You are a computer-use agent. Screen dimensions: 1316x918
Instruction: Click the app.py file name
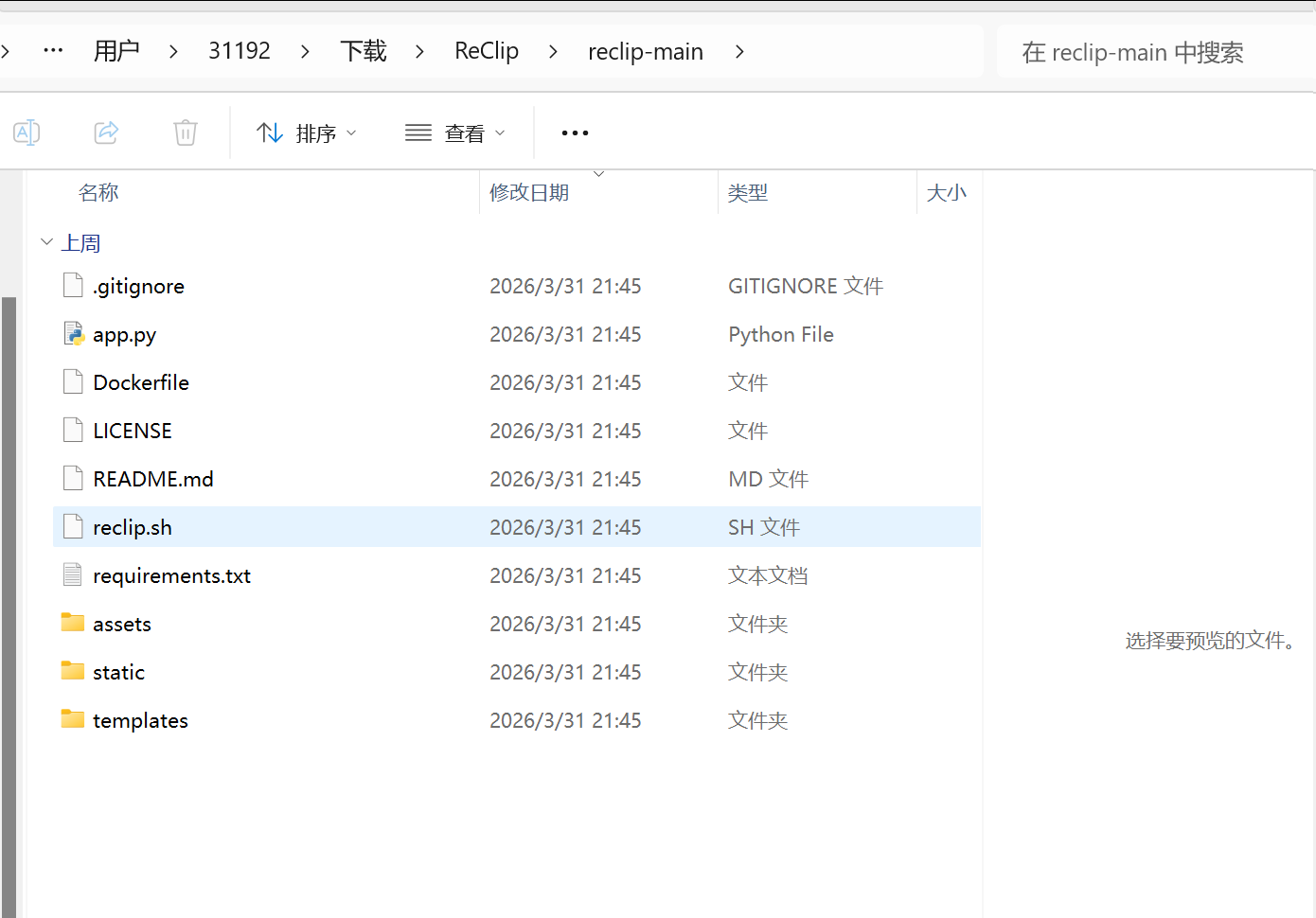tap(124, 335)
